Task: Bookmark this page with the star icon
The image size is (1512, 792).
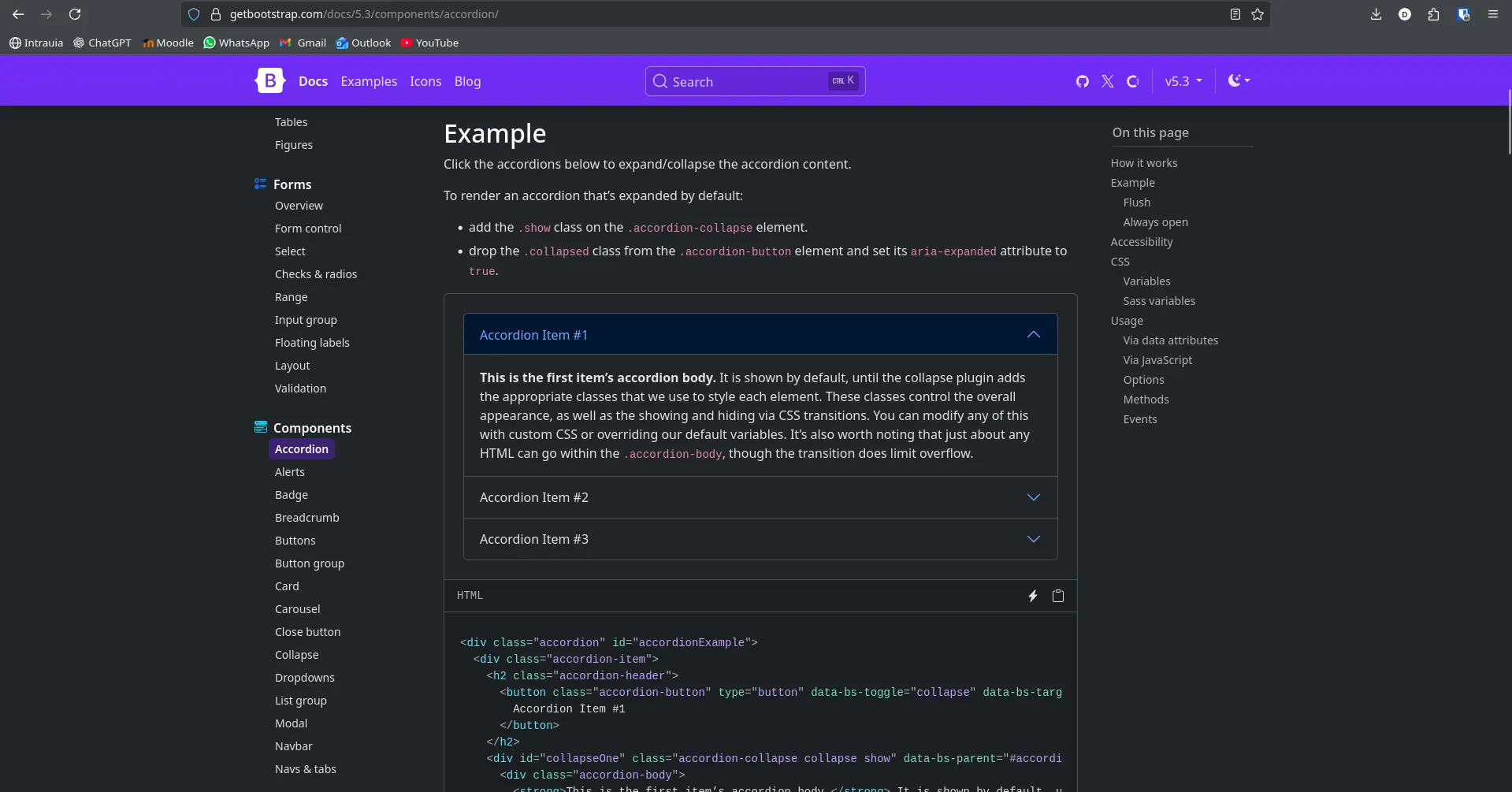Action: click(1258, 14)
